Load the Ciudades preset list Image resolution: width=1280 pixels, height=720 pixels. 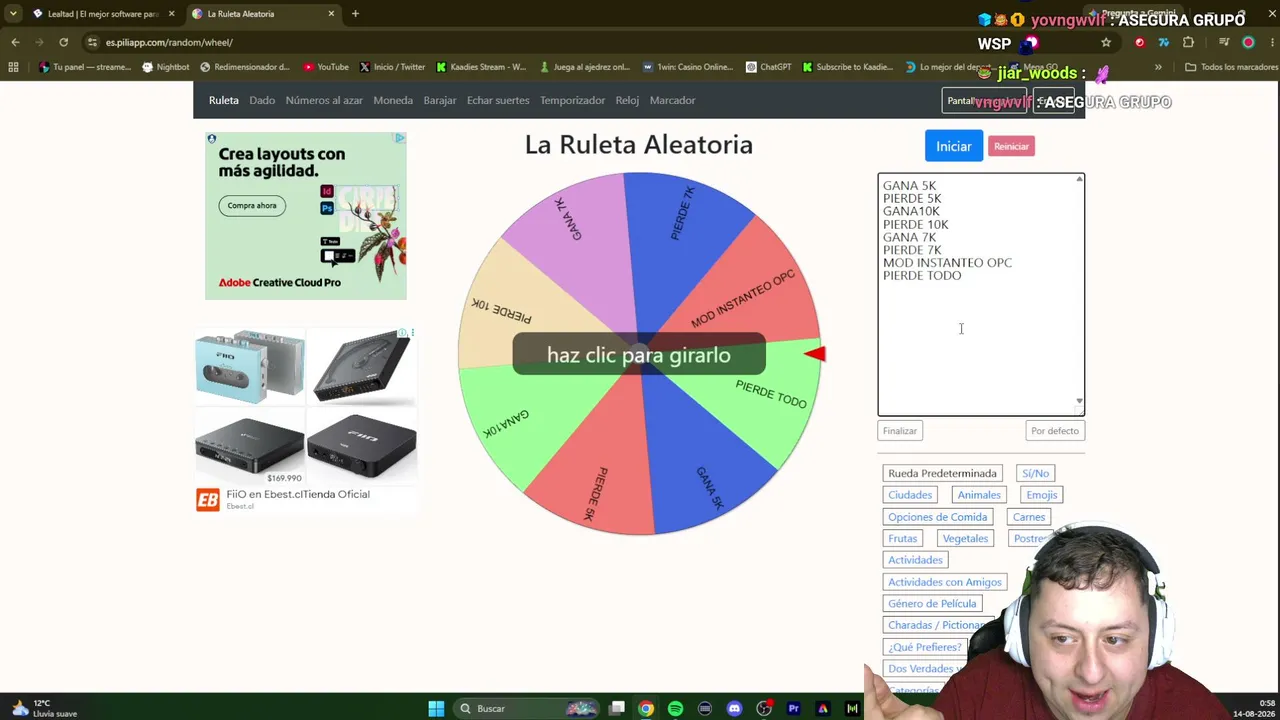pyautogui.click(x=910, y=495)
